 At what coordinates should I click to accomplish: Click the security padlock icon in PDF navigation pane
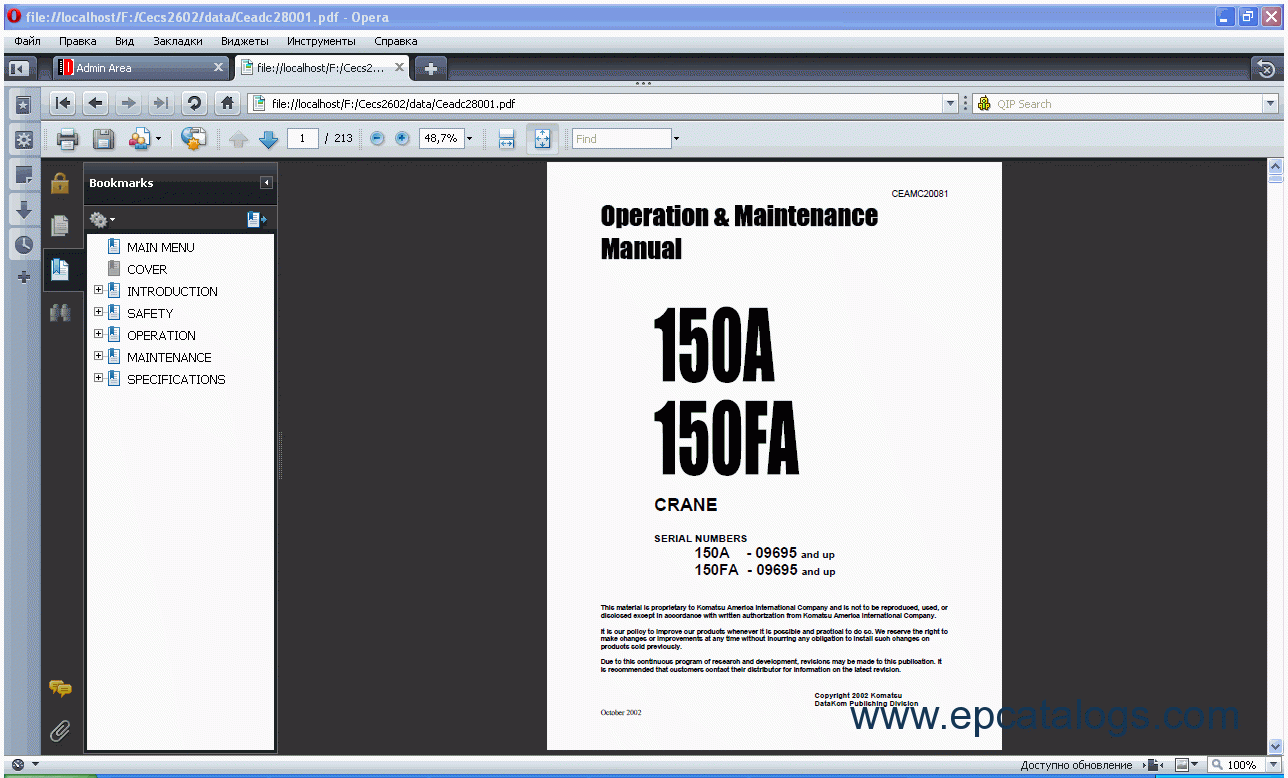coord(60,183)
